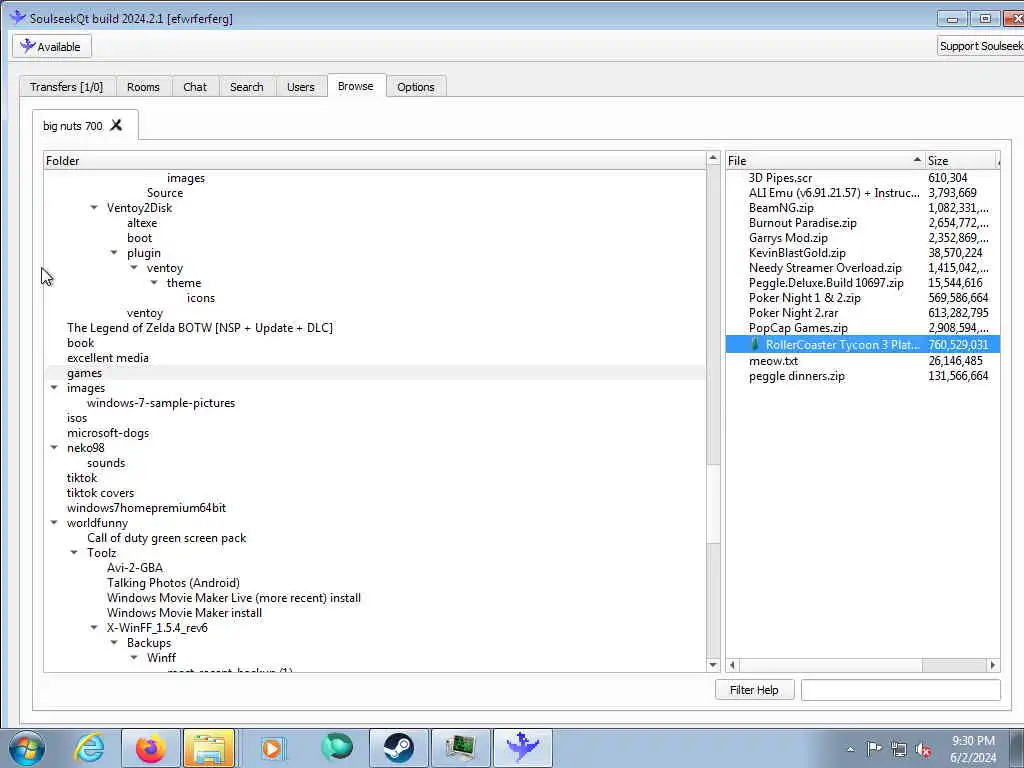This screenshot has width=1024, height=768.
Task: Click the Support Soulseek button
Action: [x=980, y=46]
